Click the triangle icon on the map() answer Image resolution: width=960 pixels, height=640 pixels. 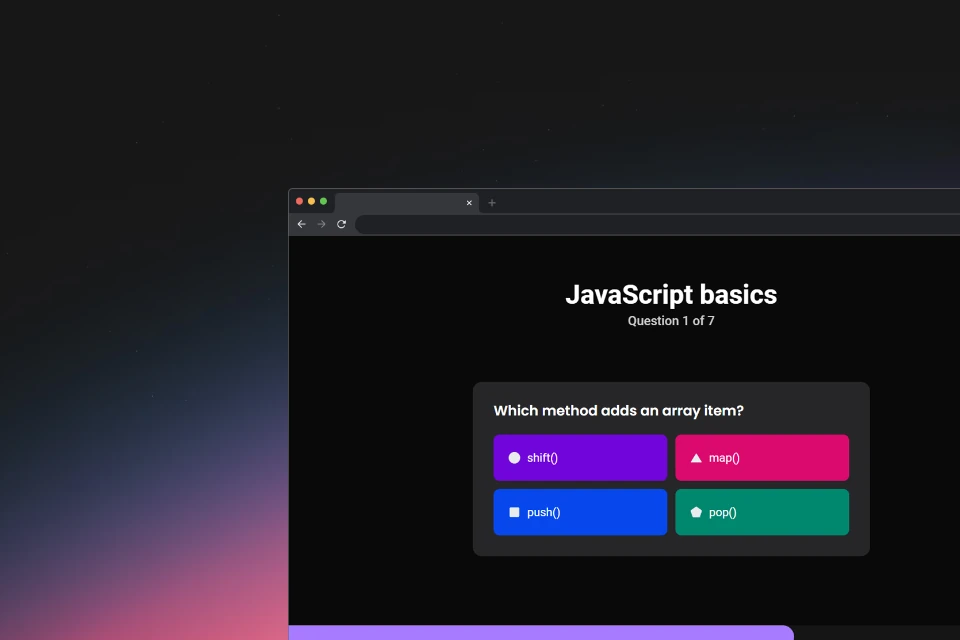[x=696, y=457]
